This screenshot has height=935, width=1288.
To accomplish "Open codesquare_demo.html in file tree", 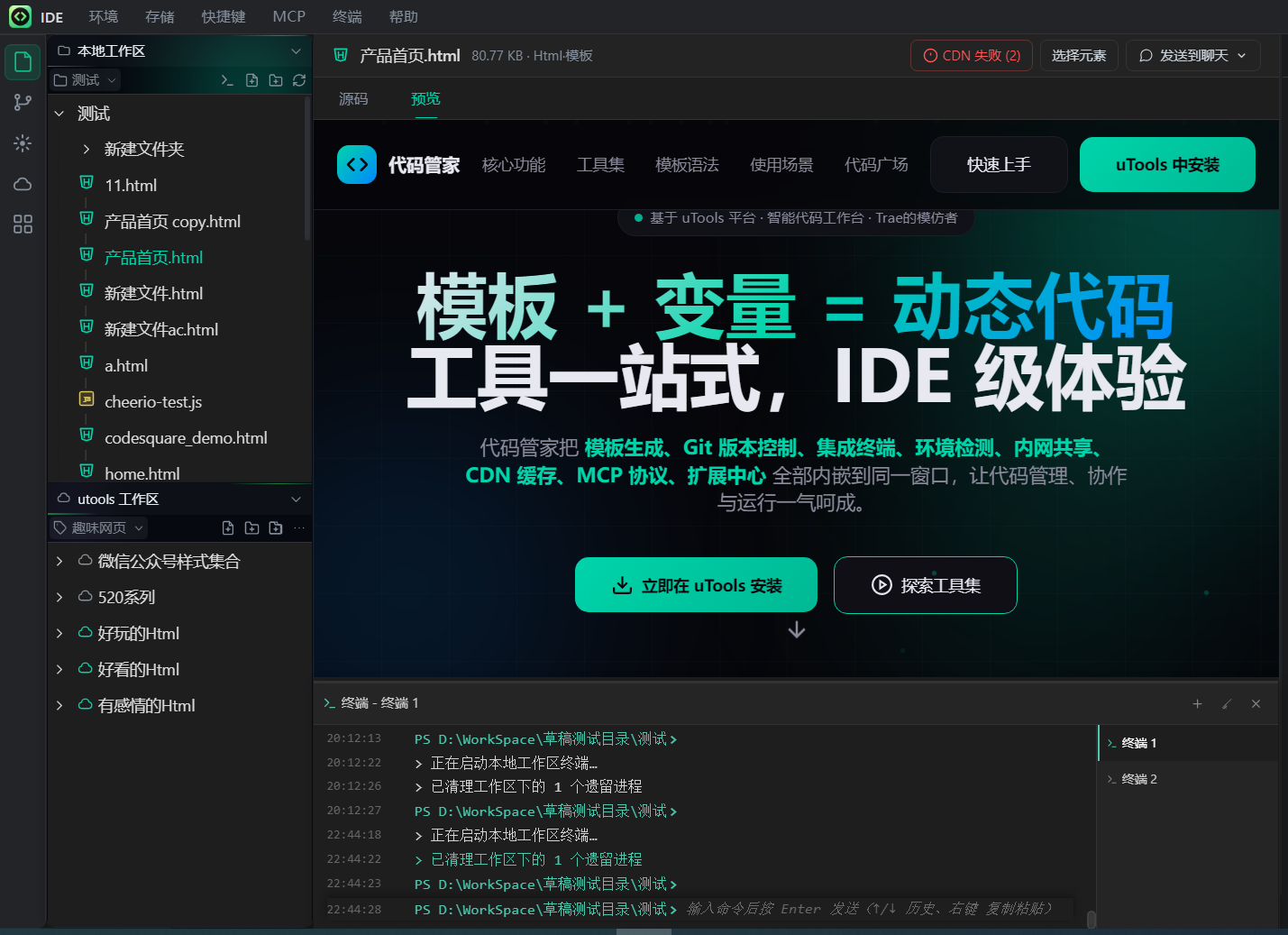I will point(186,438).
